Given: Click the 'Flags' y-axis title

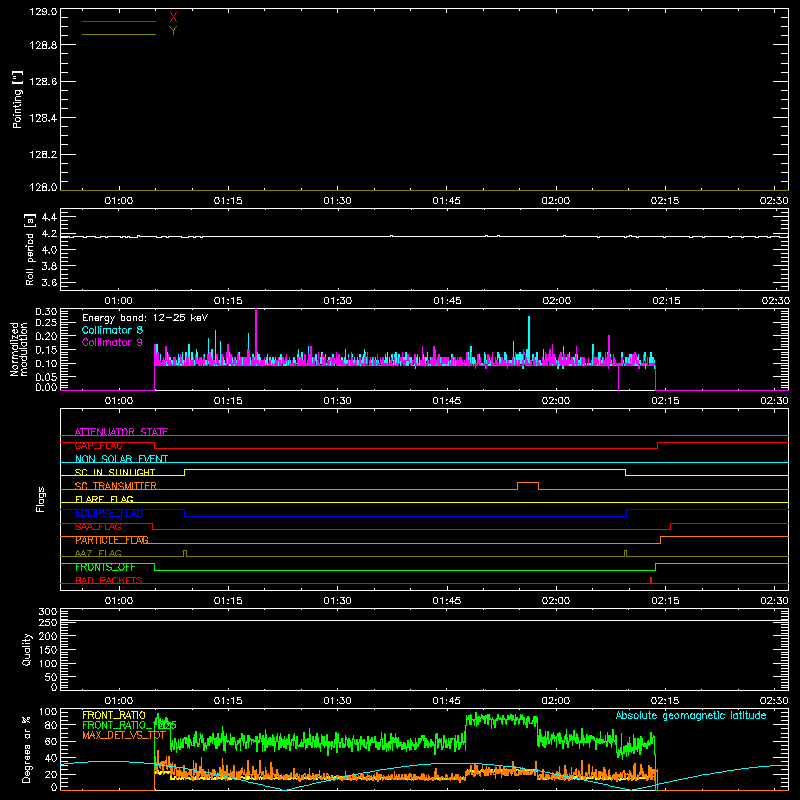Looking at the screenshot, I should [40, 499].
